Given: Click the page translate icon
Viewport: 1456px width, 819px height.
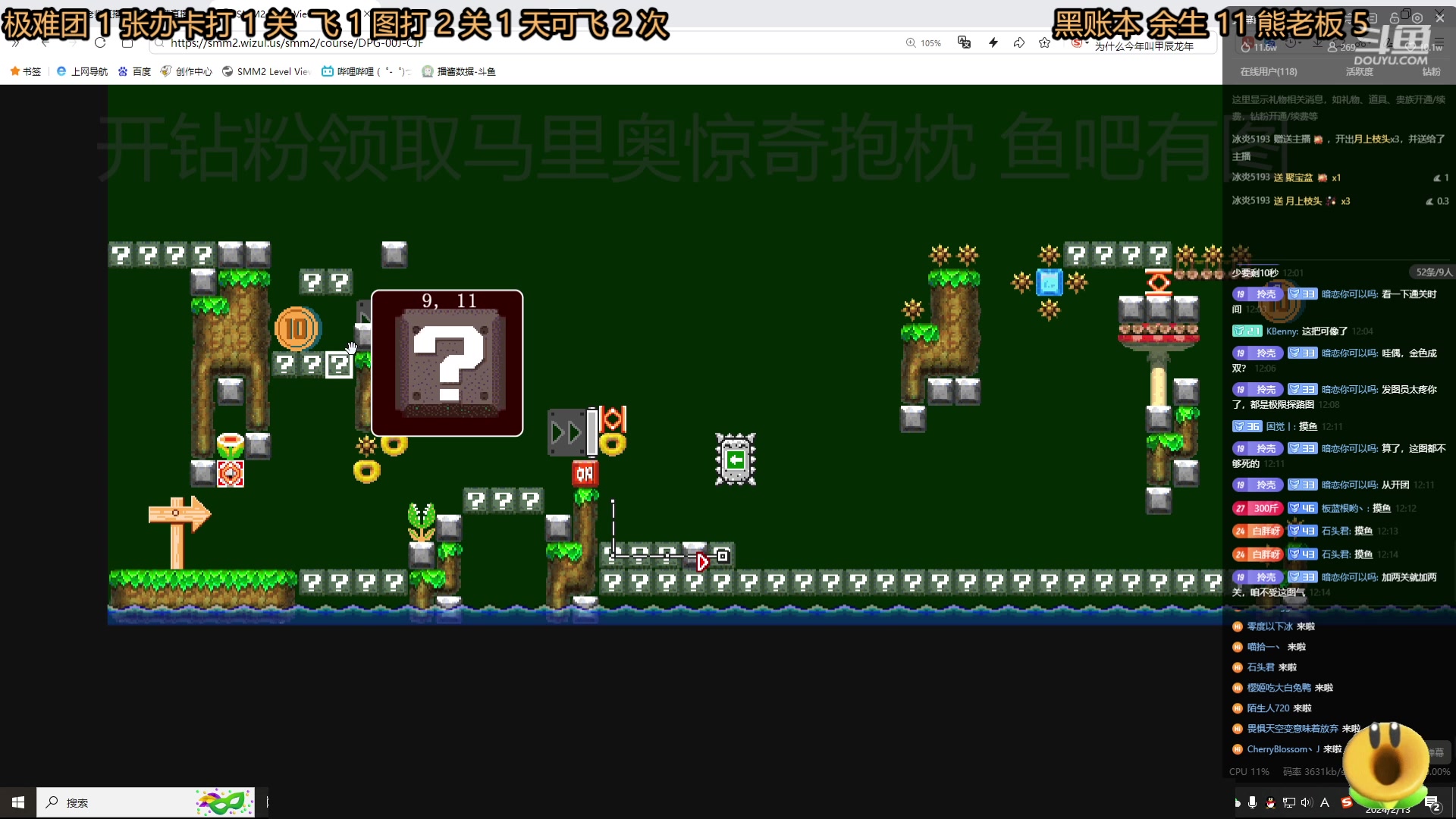Looking at the screenshot, I should [x=964, y=42].
